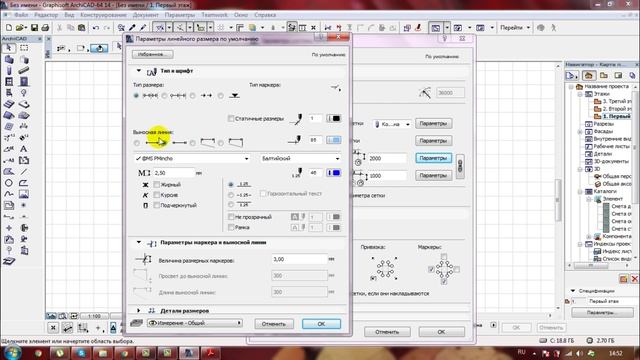Open the Редактор menu
The height and width of the screenshot is (360, 640).
[46, 15]
